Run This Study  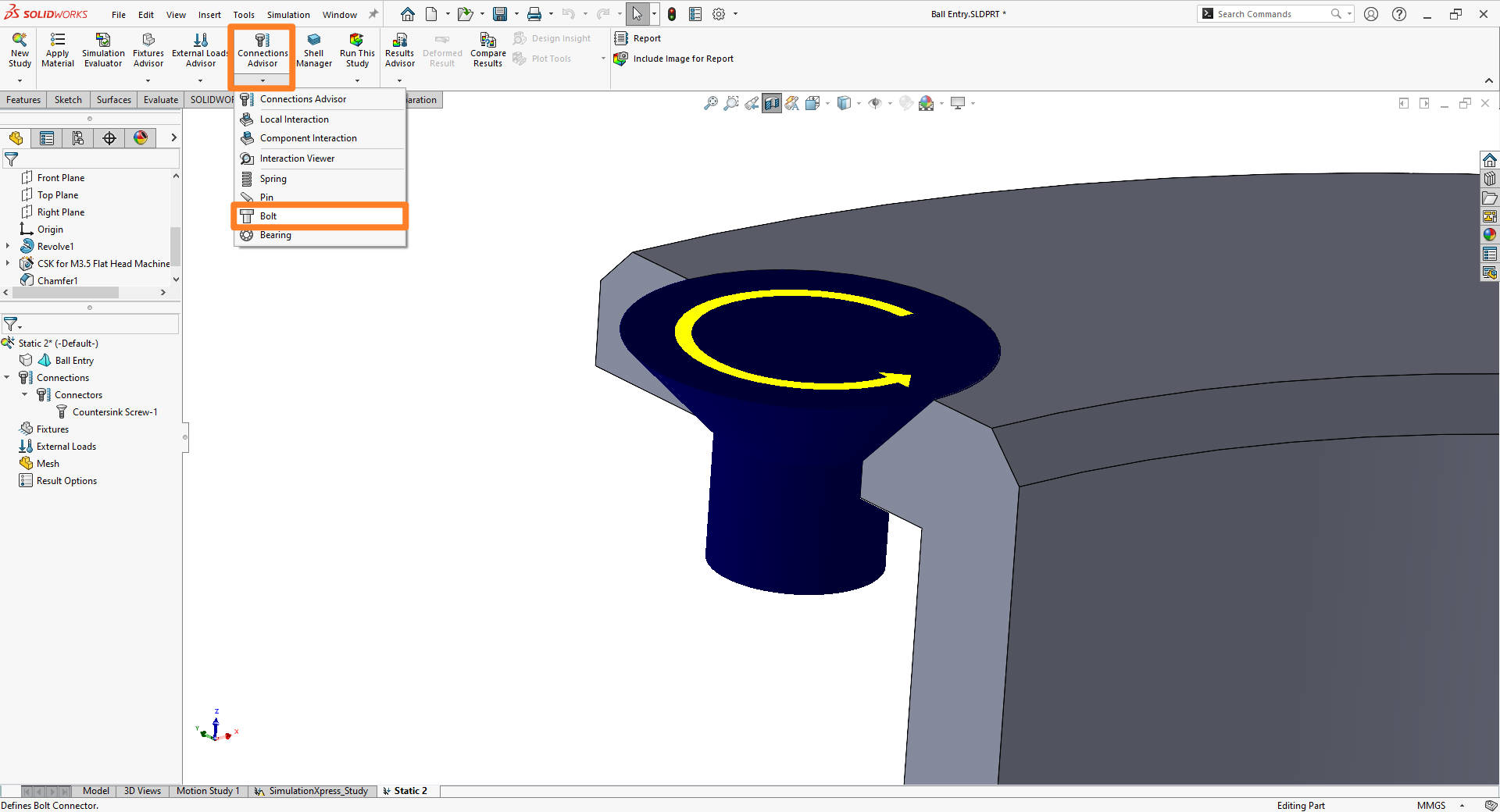357,51
